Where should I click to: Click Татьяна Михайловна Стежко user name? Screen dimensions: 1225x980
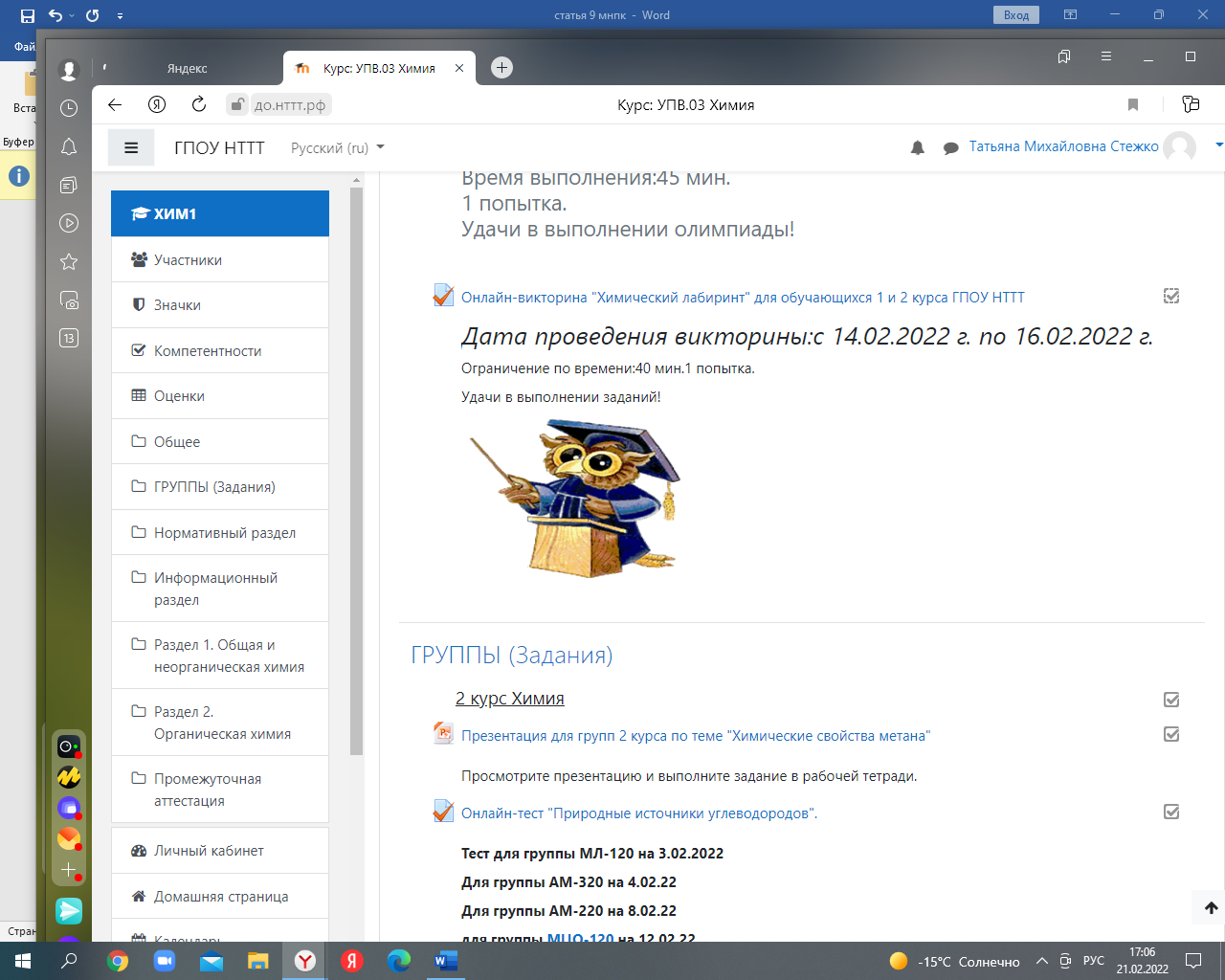tap(1063, 146)
